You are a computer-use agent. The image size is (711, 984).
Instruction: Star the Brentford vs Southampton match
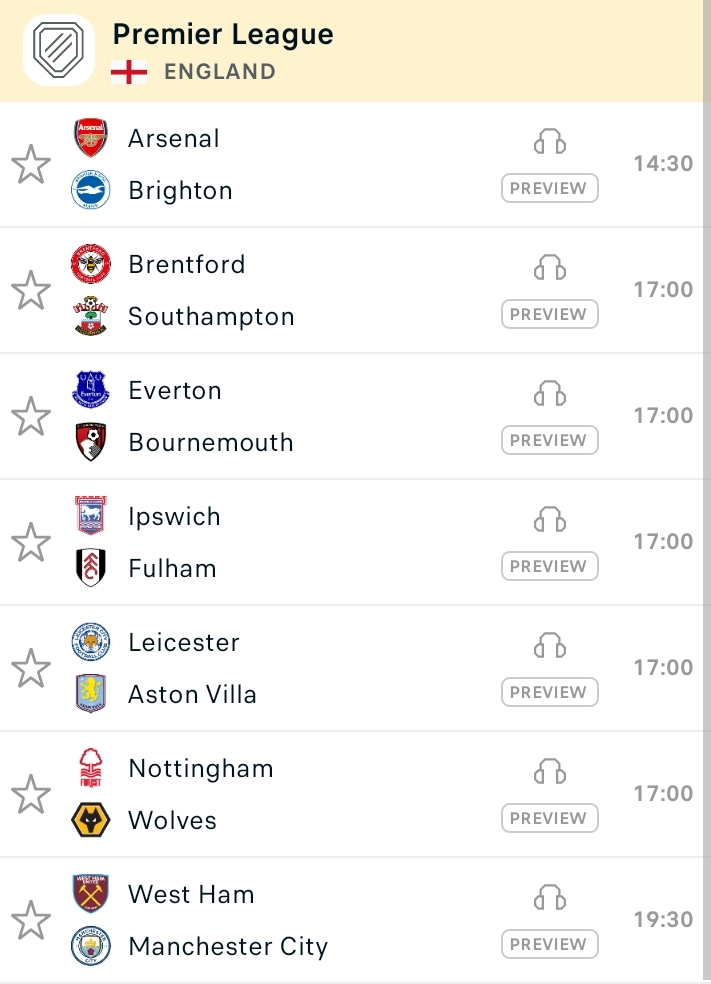[x=31, y=291]
